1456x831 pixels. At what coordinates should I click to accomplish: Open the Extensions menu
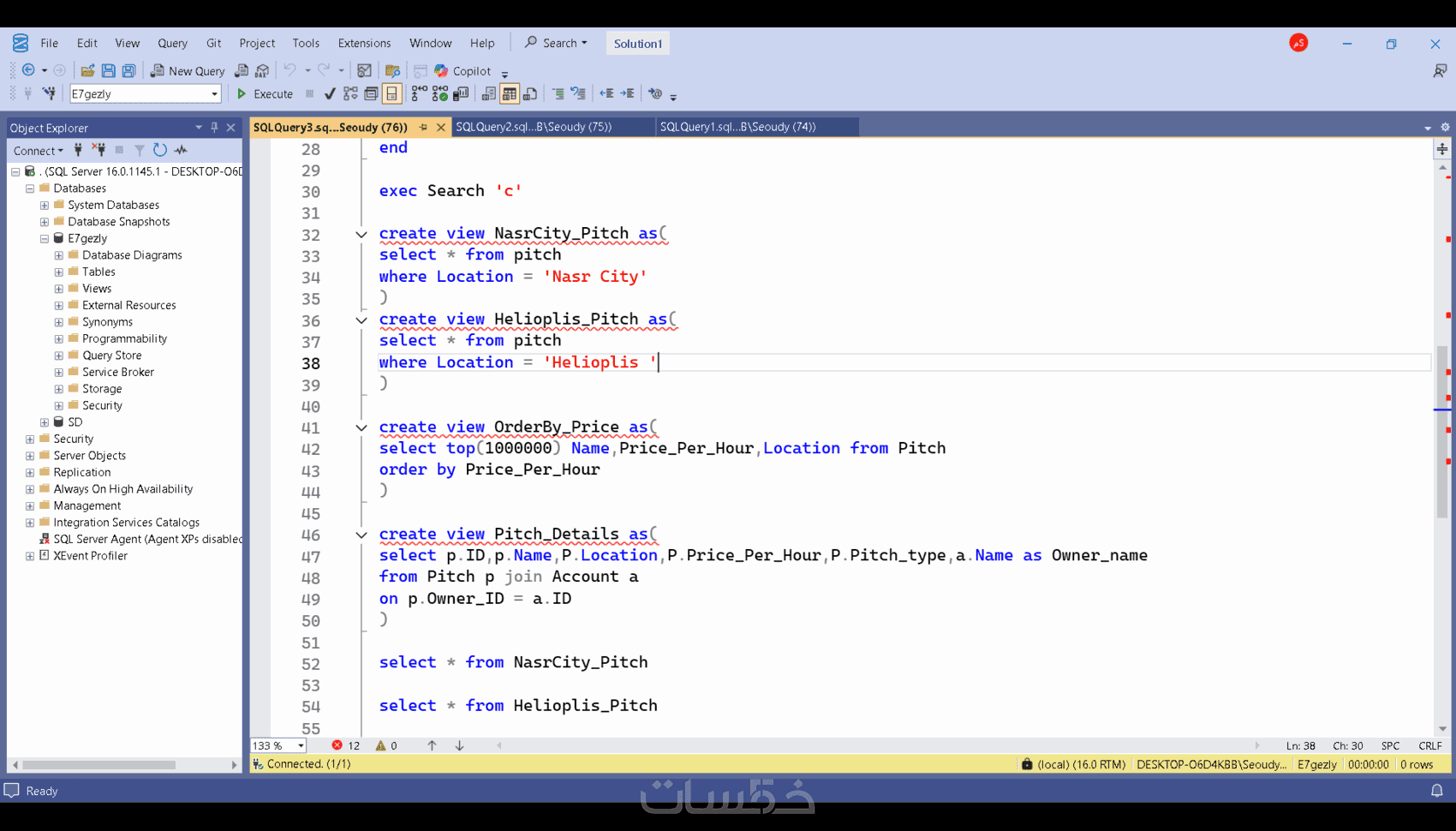coord(364,43)
